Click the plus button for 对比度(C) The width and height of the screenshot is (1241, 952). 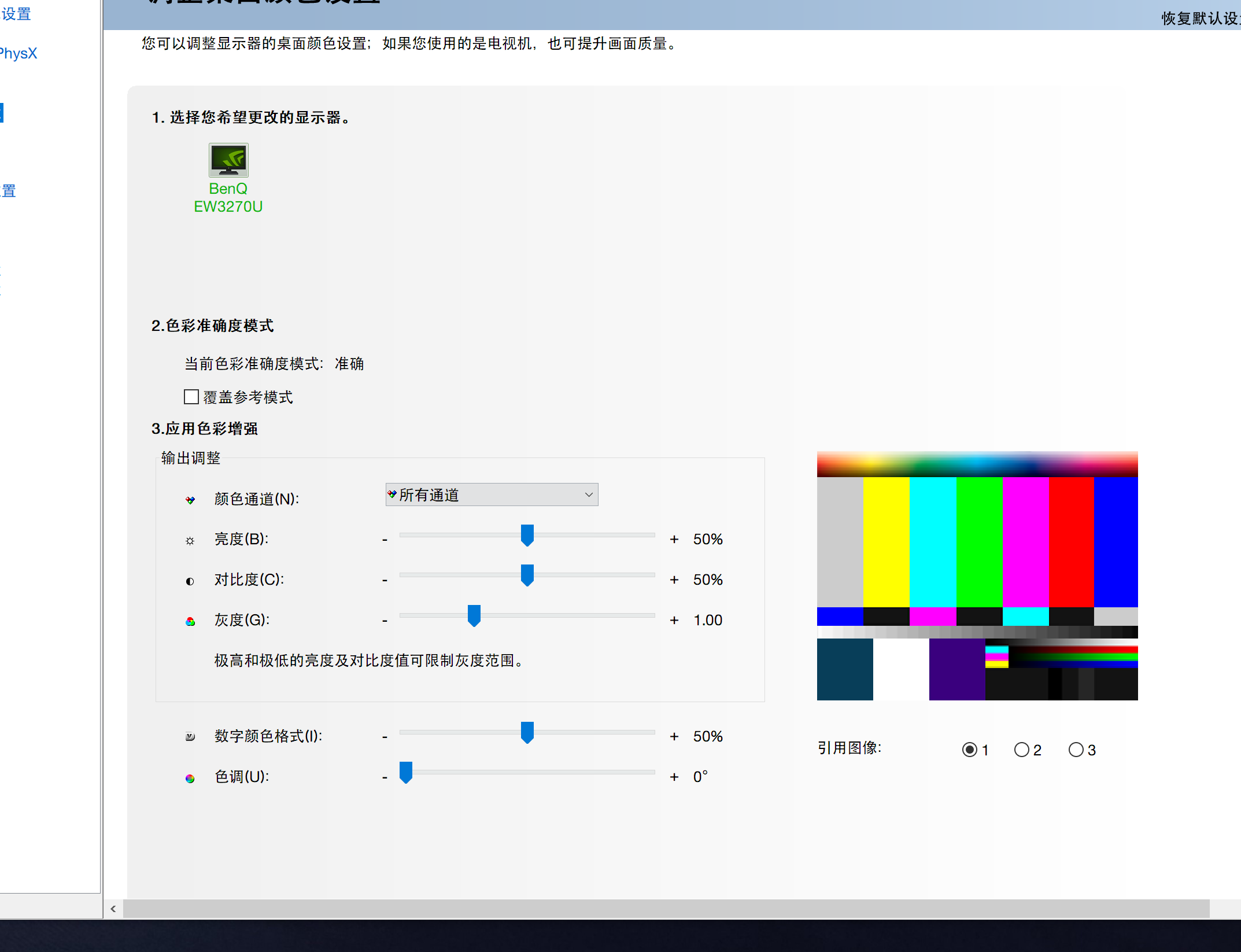(674, 580)
